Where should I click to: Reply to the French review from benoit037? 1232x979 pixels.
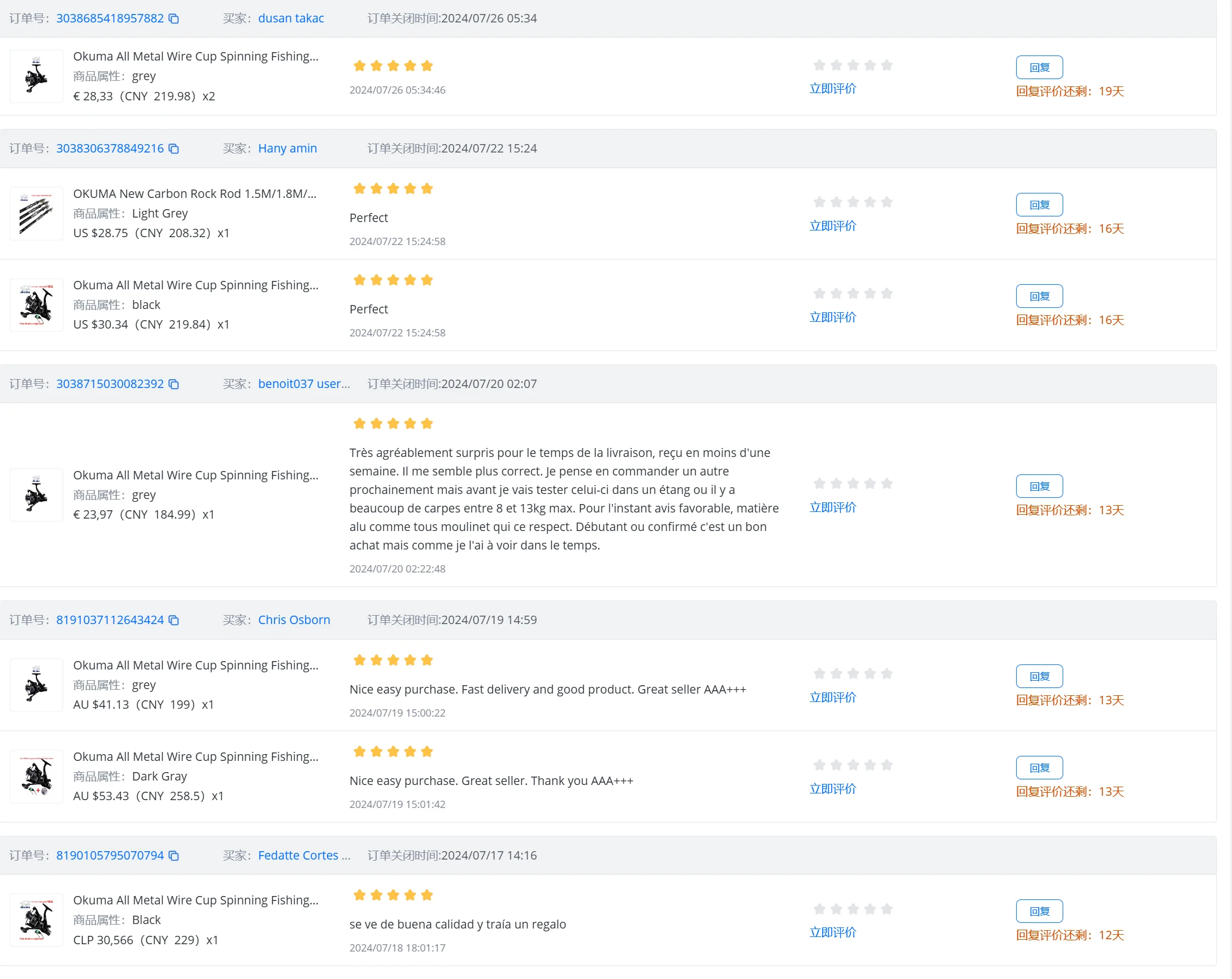tap(1040, 486)
